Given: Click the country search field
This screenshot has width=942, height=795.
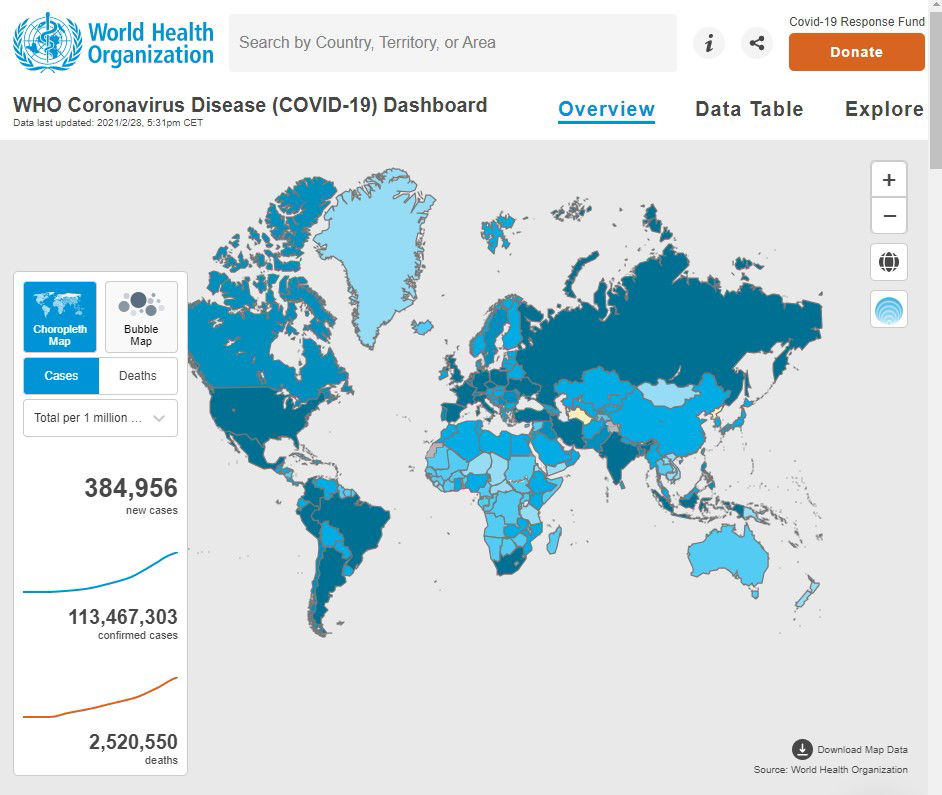Looking at the screenshot, I should click(452, 43).
